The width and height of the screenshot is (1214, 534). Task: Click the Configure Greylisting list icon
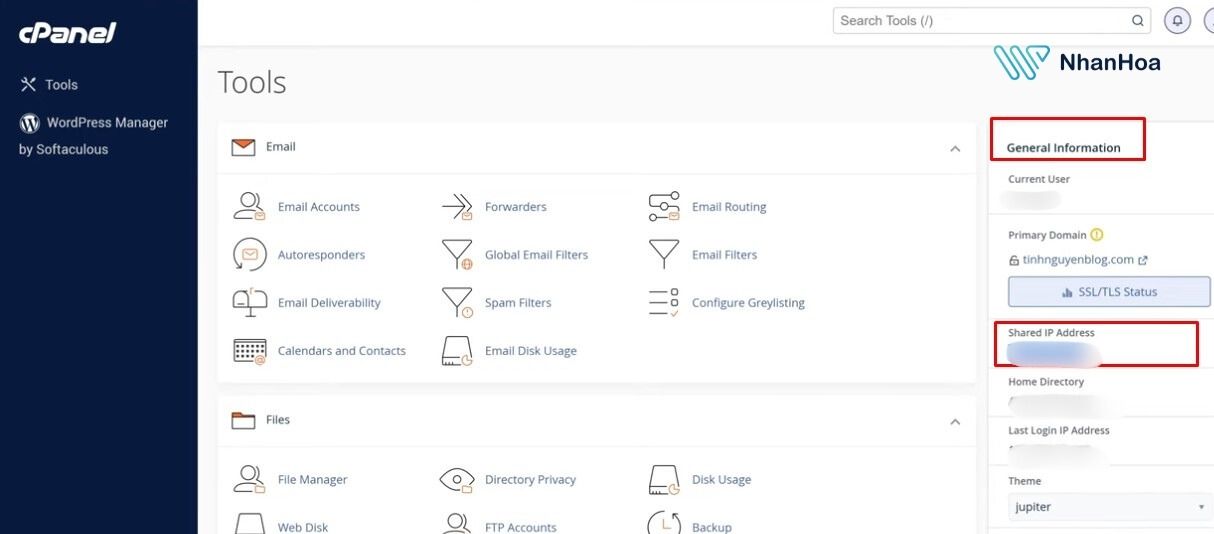pyautogui.click(x=664, y=302)
